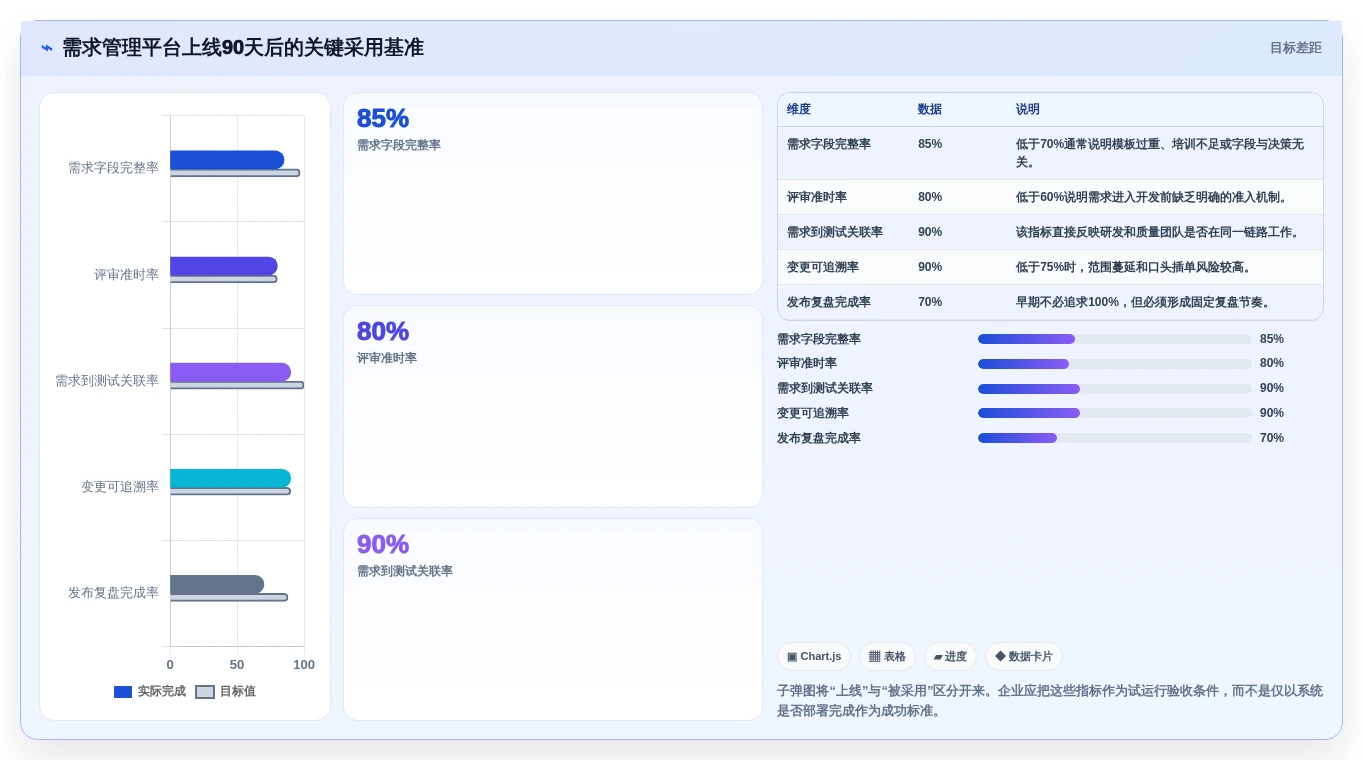The image size is (1363, 760).
Task: Click the 需求到测试关联率 90% progress bar
Action: pos(1115,388)
